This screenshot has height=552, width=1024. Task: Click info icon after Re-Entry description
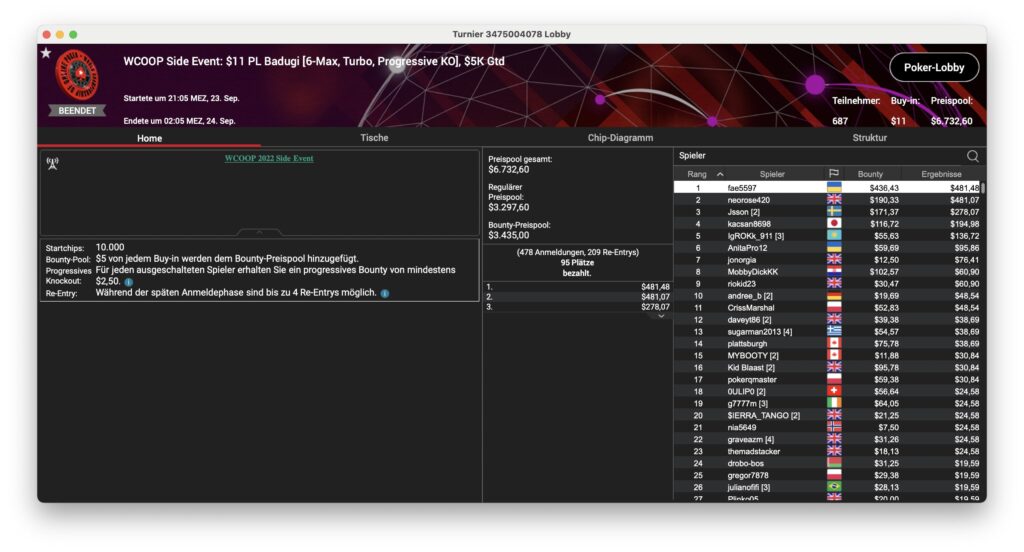coord(385,293)
